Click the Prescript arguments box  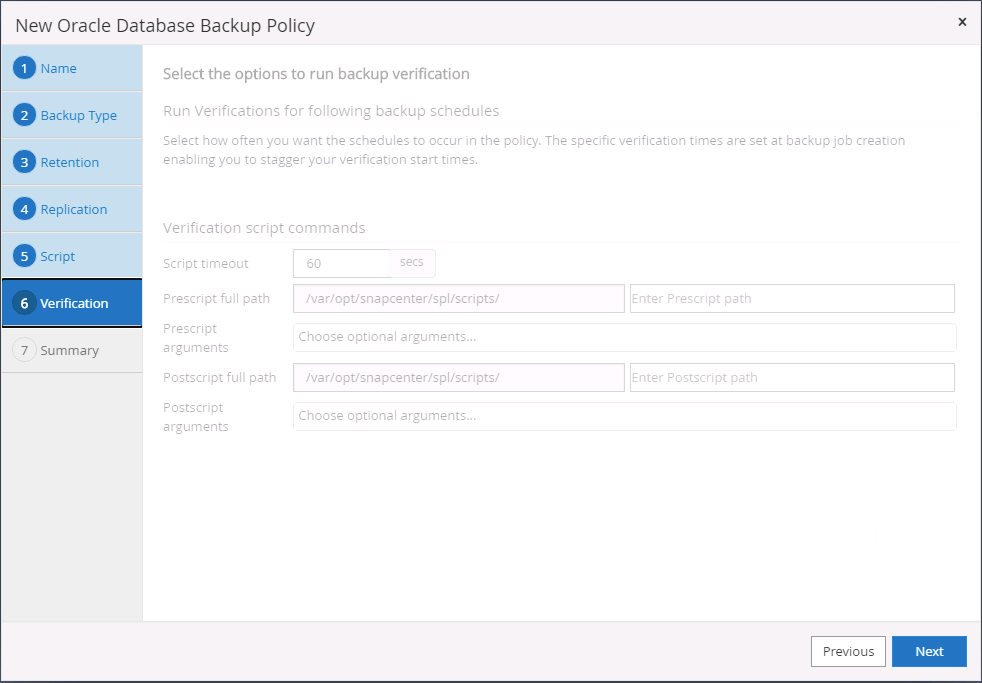(x=624, y=337)
